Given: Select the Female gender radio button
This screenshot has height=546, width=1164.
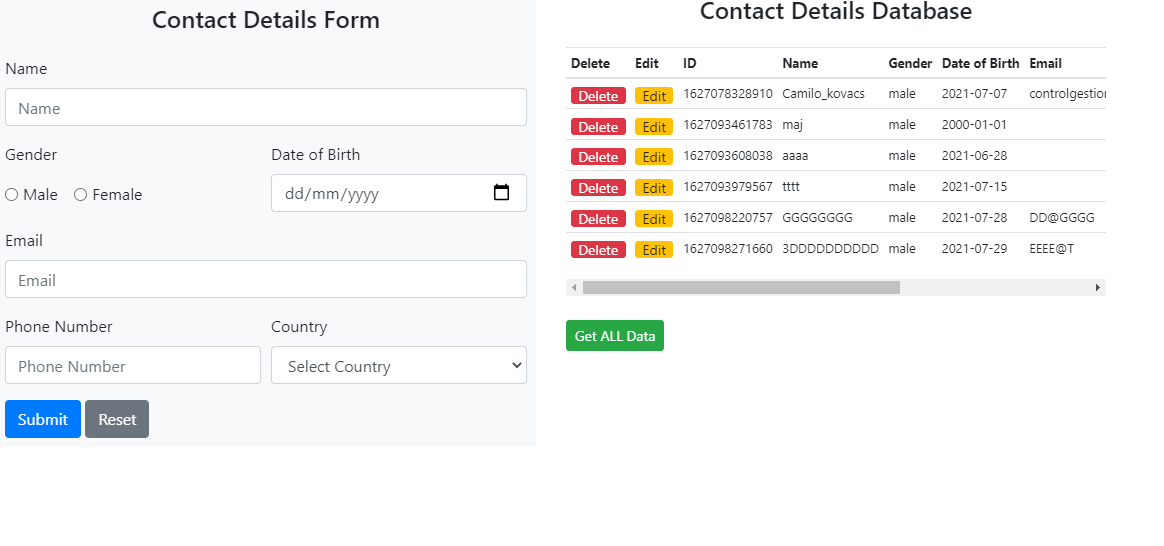Looking at the screenshot, I should tap(80, 194).
